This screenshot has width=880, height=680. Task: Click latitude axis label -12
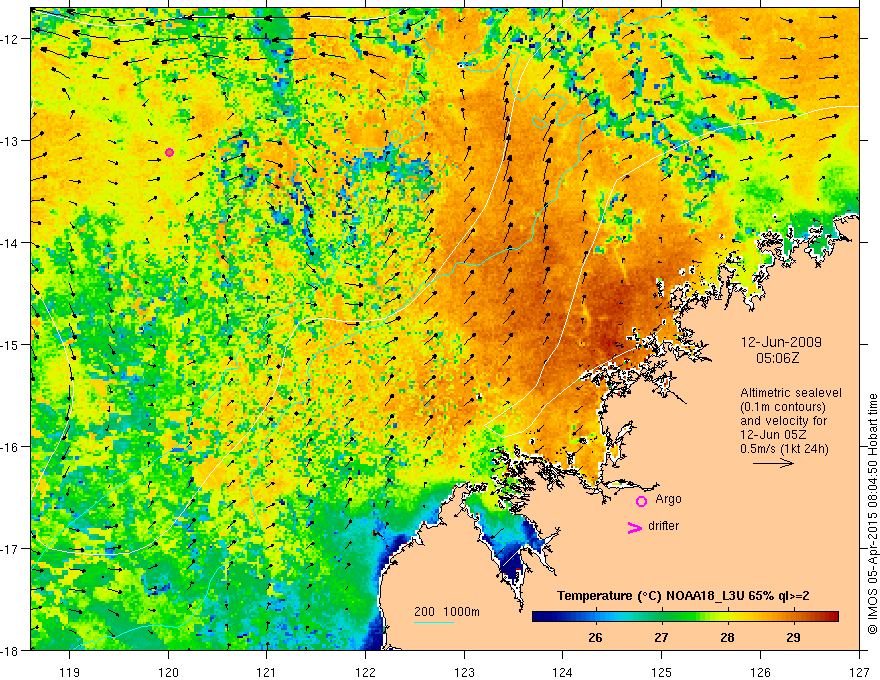(x=11, y=39)
